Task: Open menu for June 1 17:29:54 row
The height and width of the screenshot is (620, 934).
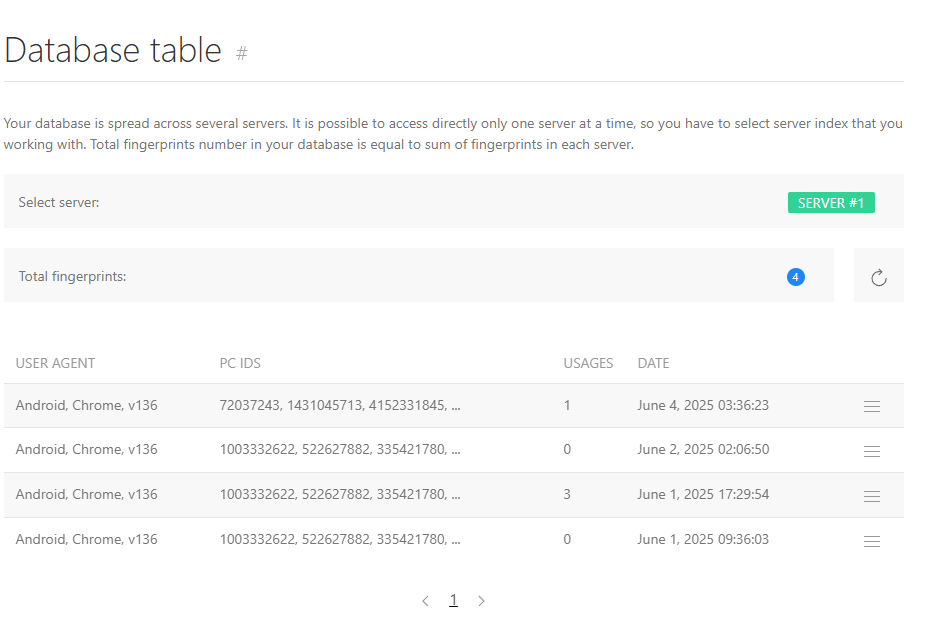Action: point(871,496)
